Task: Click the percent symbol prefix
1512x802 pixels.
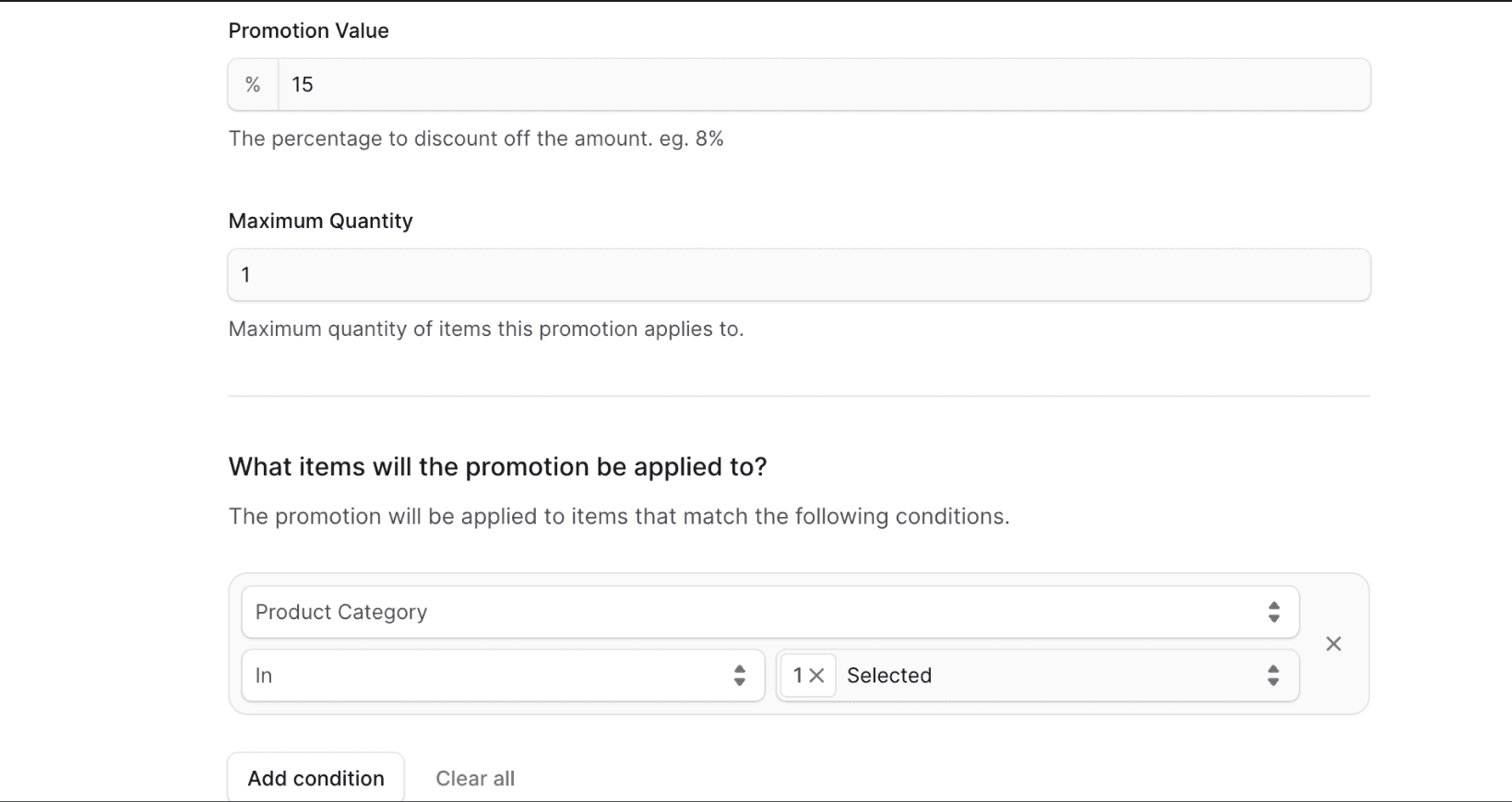Action: 253,85
